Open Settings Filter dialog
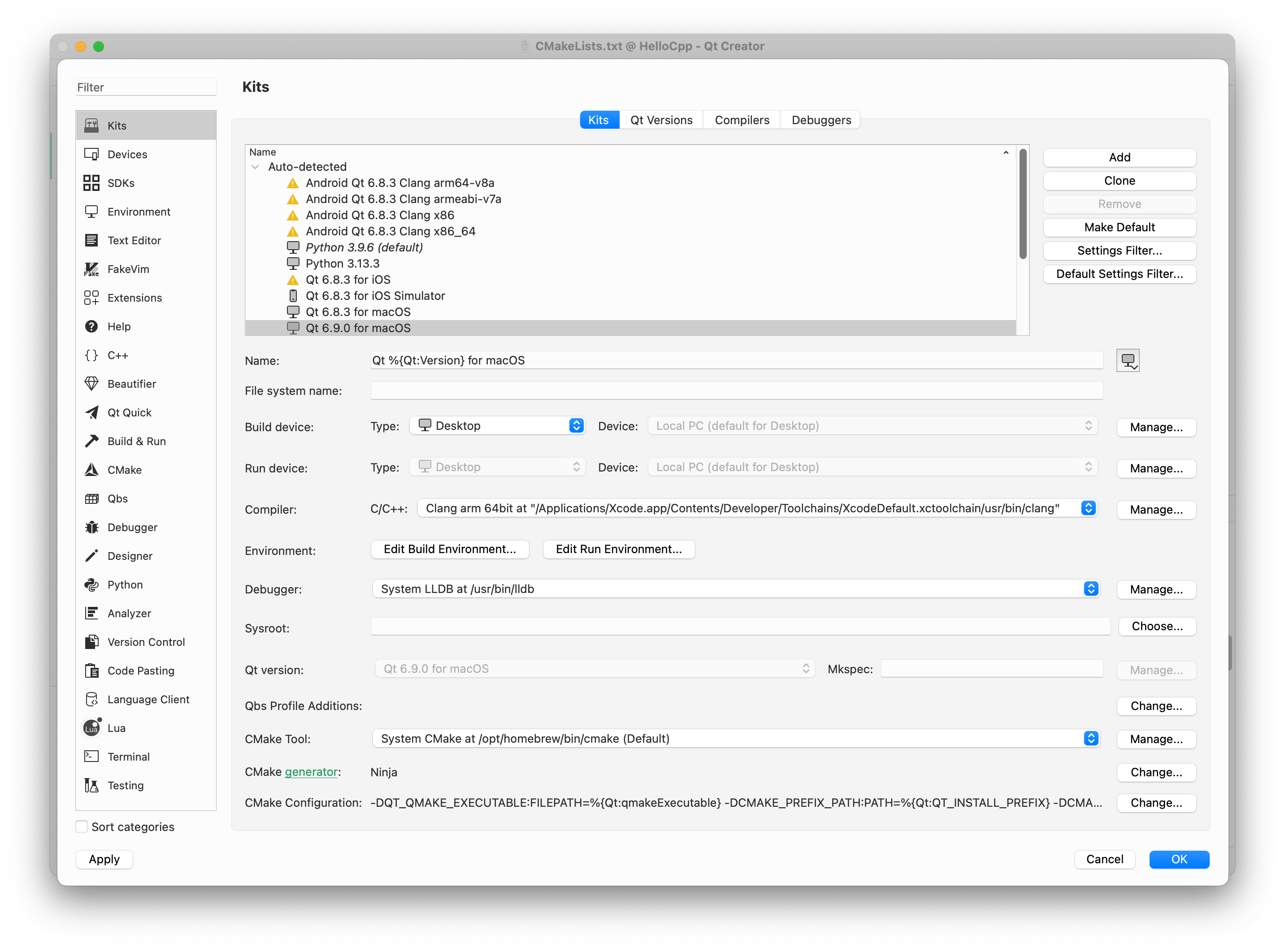The width and height of the screenshot is (1285, 952). (x=1120, y=251)
